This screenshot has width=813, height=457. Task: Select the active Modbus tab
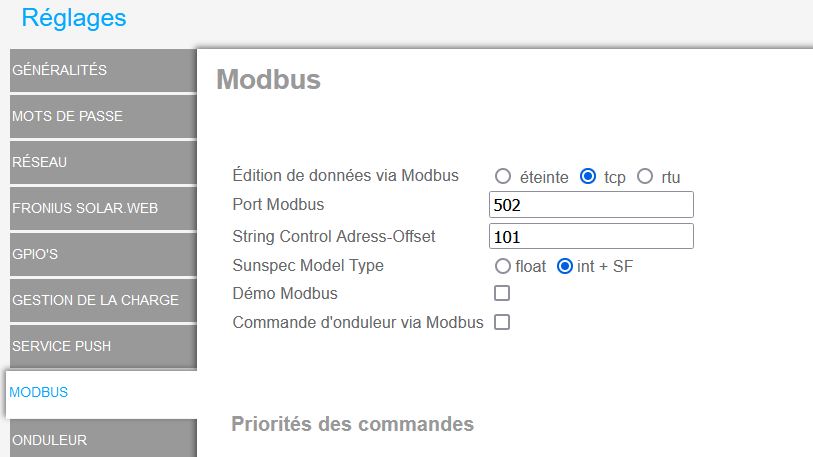pyautogui.click(x=102, y=393)
